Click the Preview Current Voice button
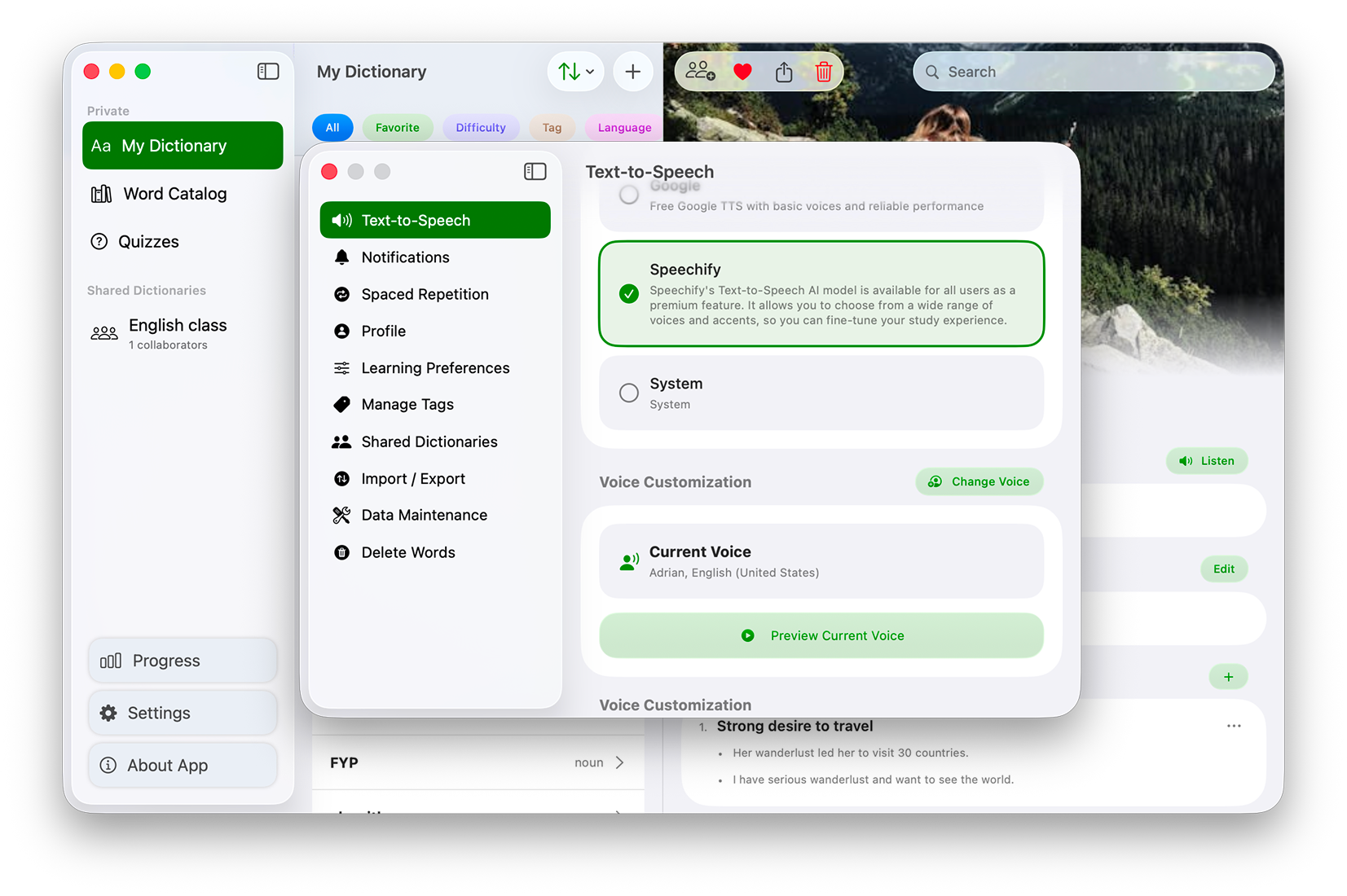The height and width of the screenshot is (896, 1347). (821, 635)
